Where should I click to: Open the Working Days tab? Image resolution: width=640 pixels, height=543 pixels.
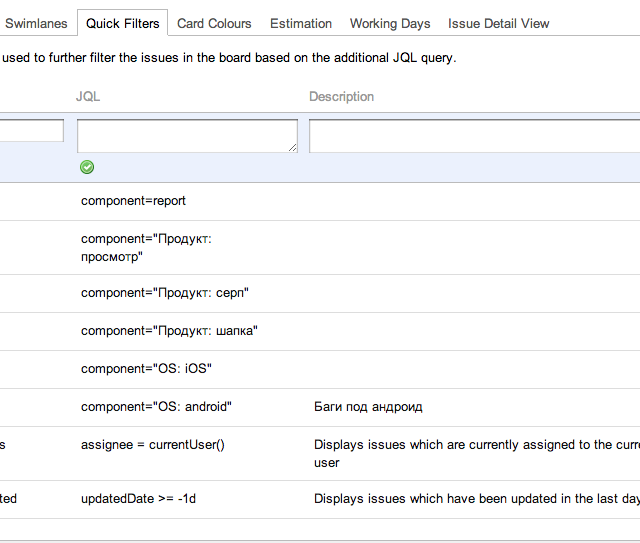click(x=390, y=23)
